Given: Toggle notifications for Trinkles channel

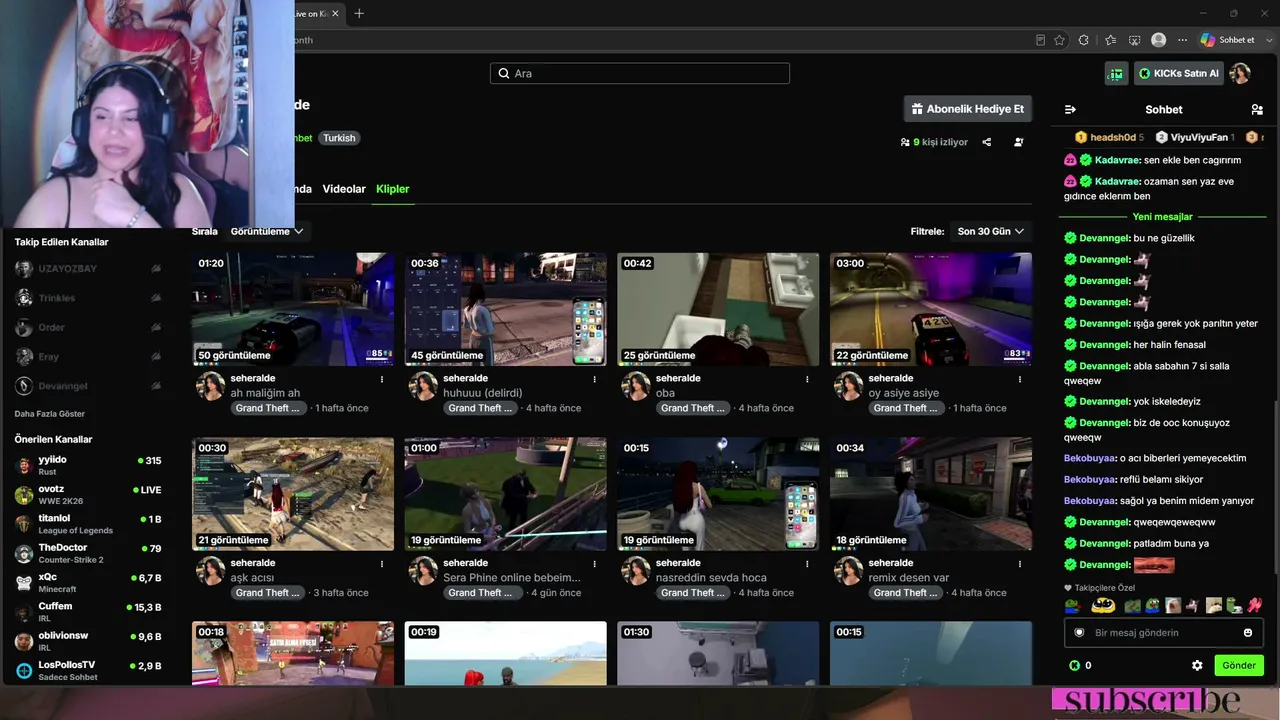Looking at the screenshot, I should click(x=156, y=298).
